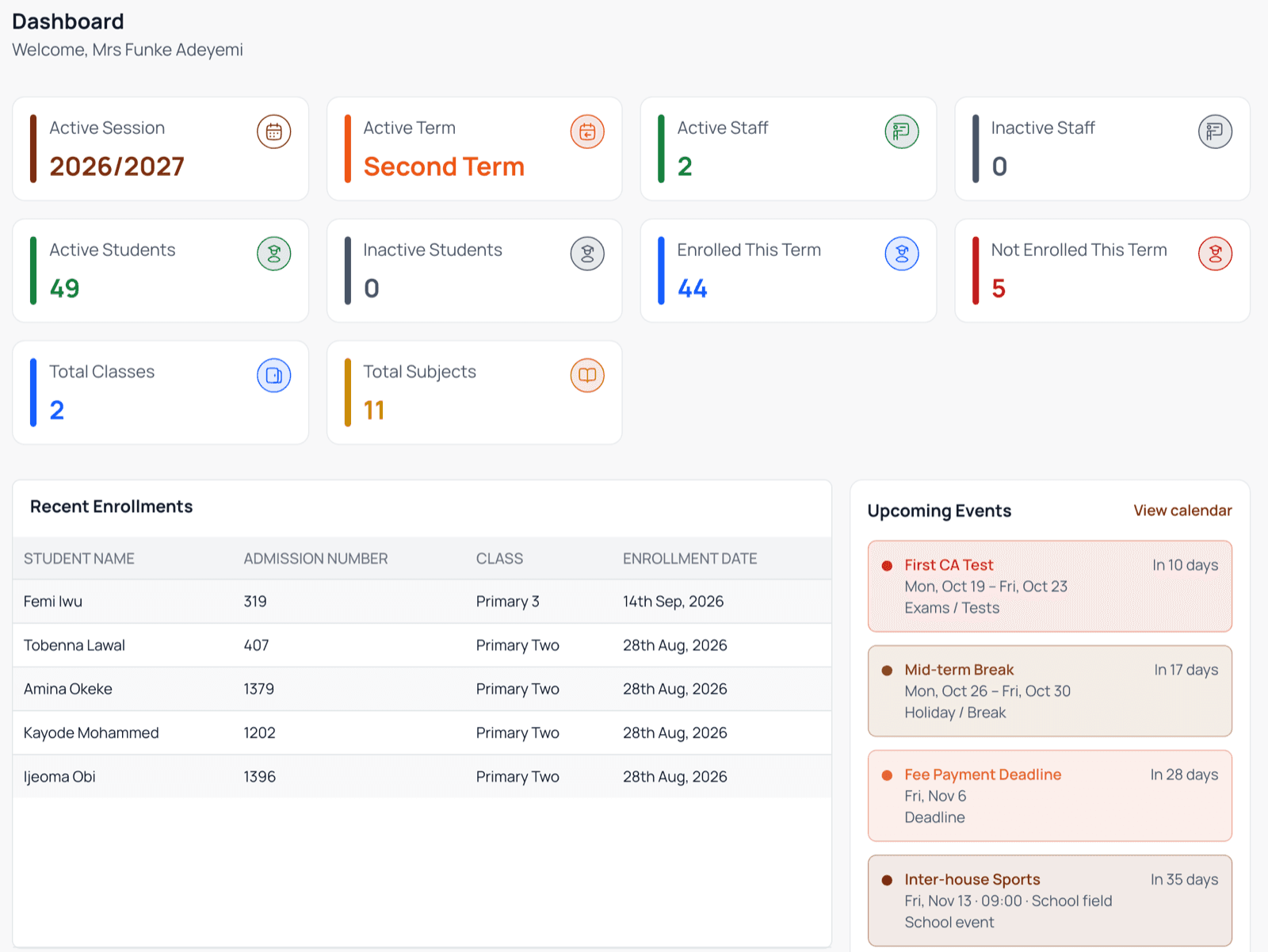1268x952 pixels.
Task: Click the Active Students graduate icon
Action: [x=273, y=254]
